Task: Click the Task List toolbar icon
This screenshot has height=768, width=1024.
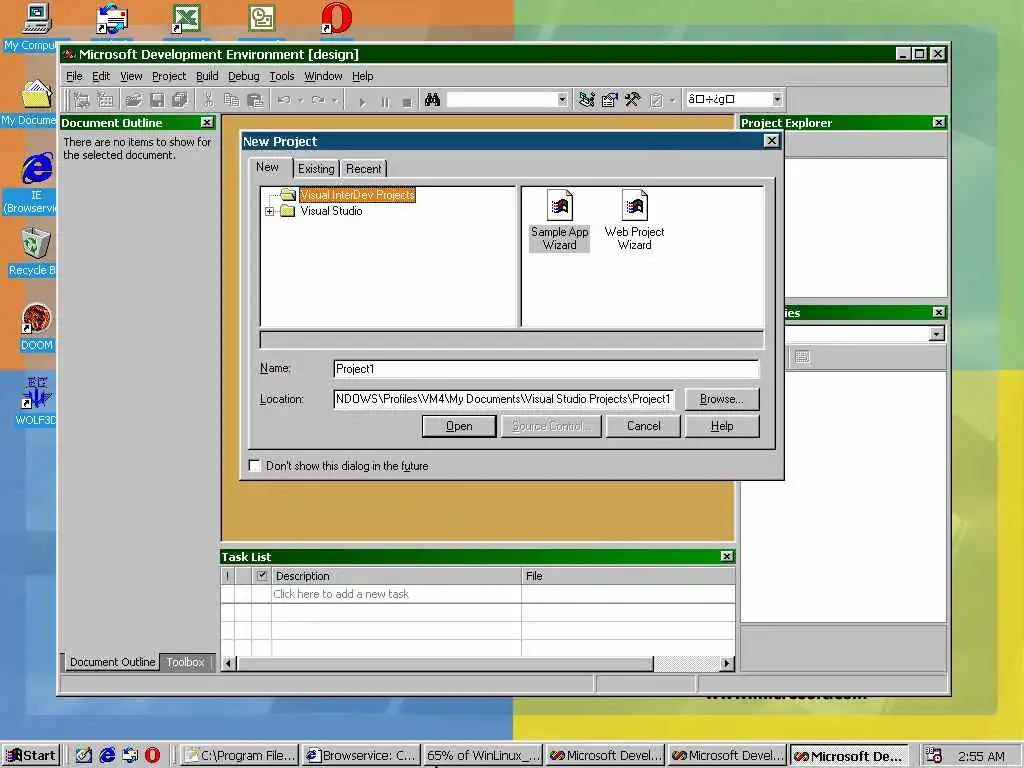Action: point(656,100)
